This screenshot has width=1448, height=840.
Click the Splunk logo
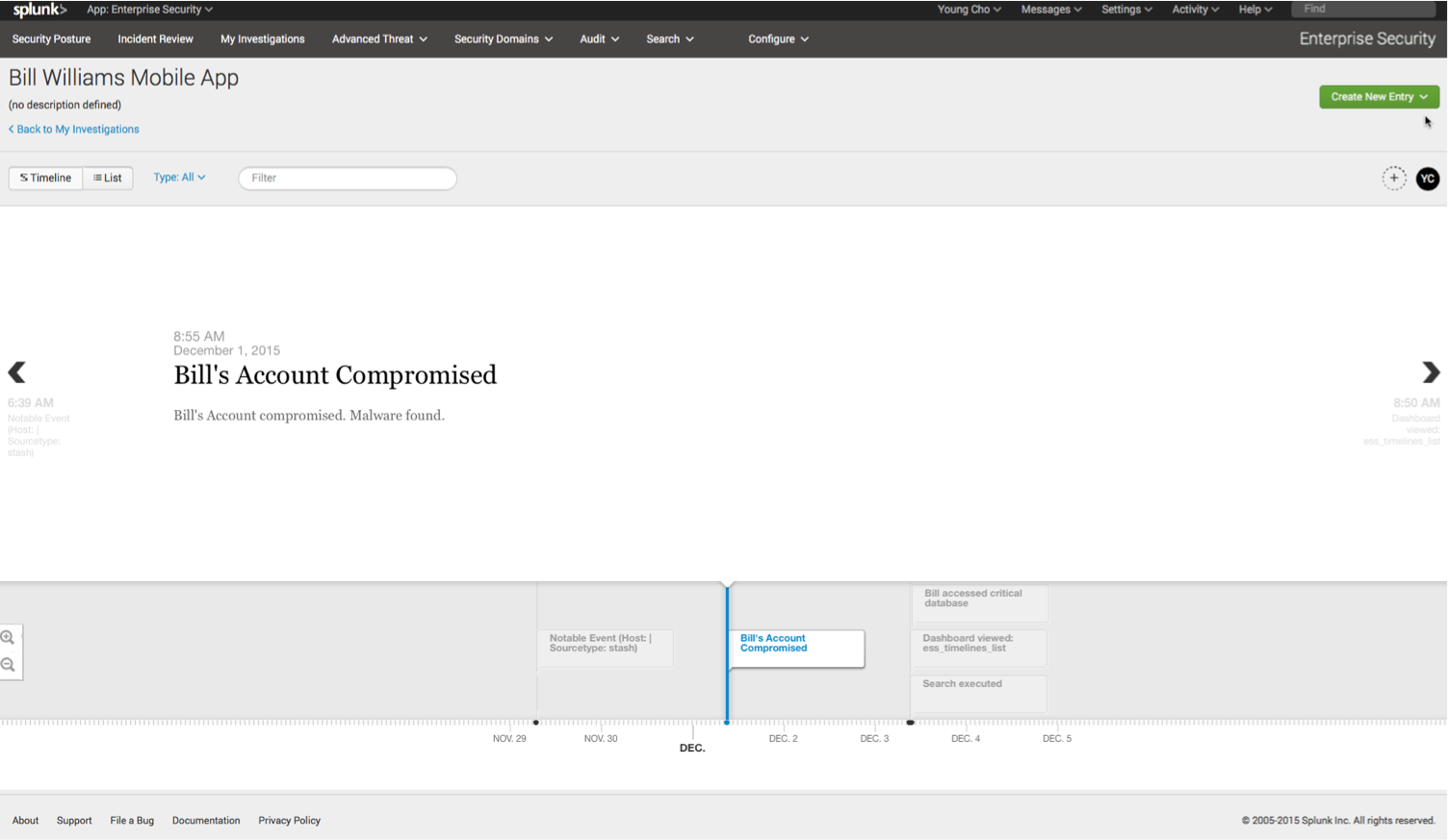click(39, 10)
